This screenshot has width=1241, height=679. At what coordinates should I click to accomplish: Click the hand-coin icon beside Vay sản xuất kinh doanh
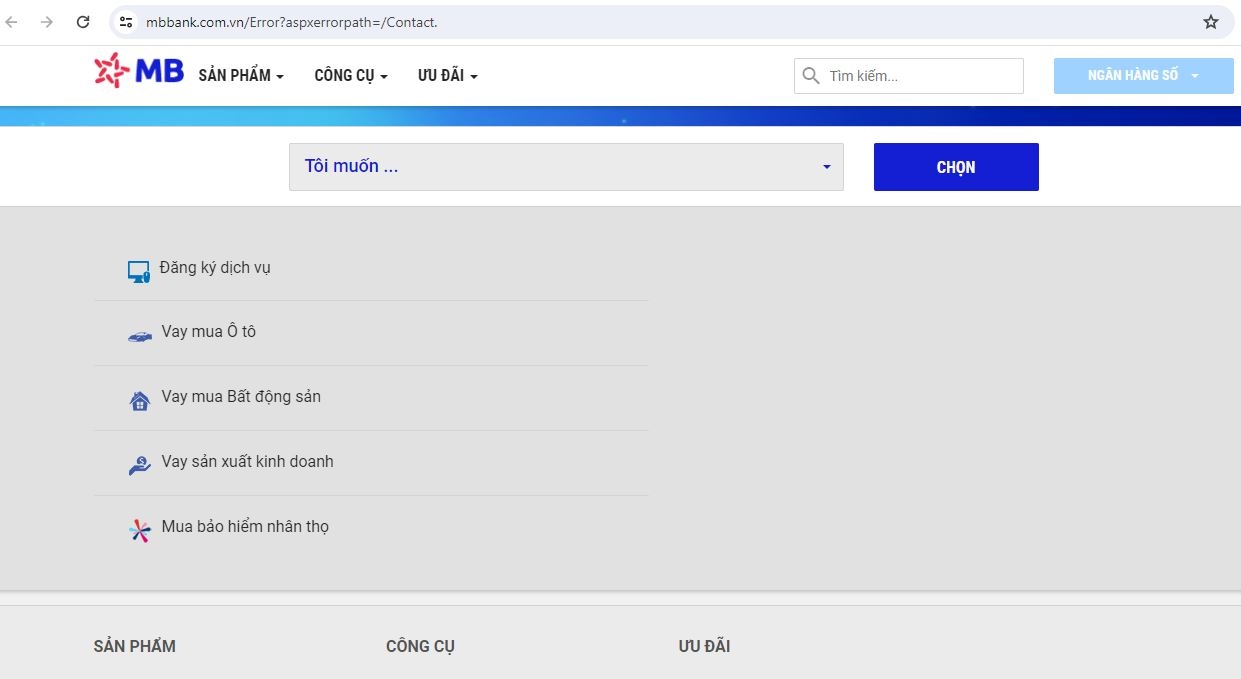click(x=140, y=465)
